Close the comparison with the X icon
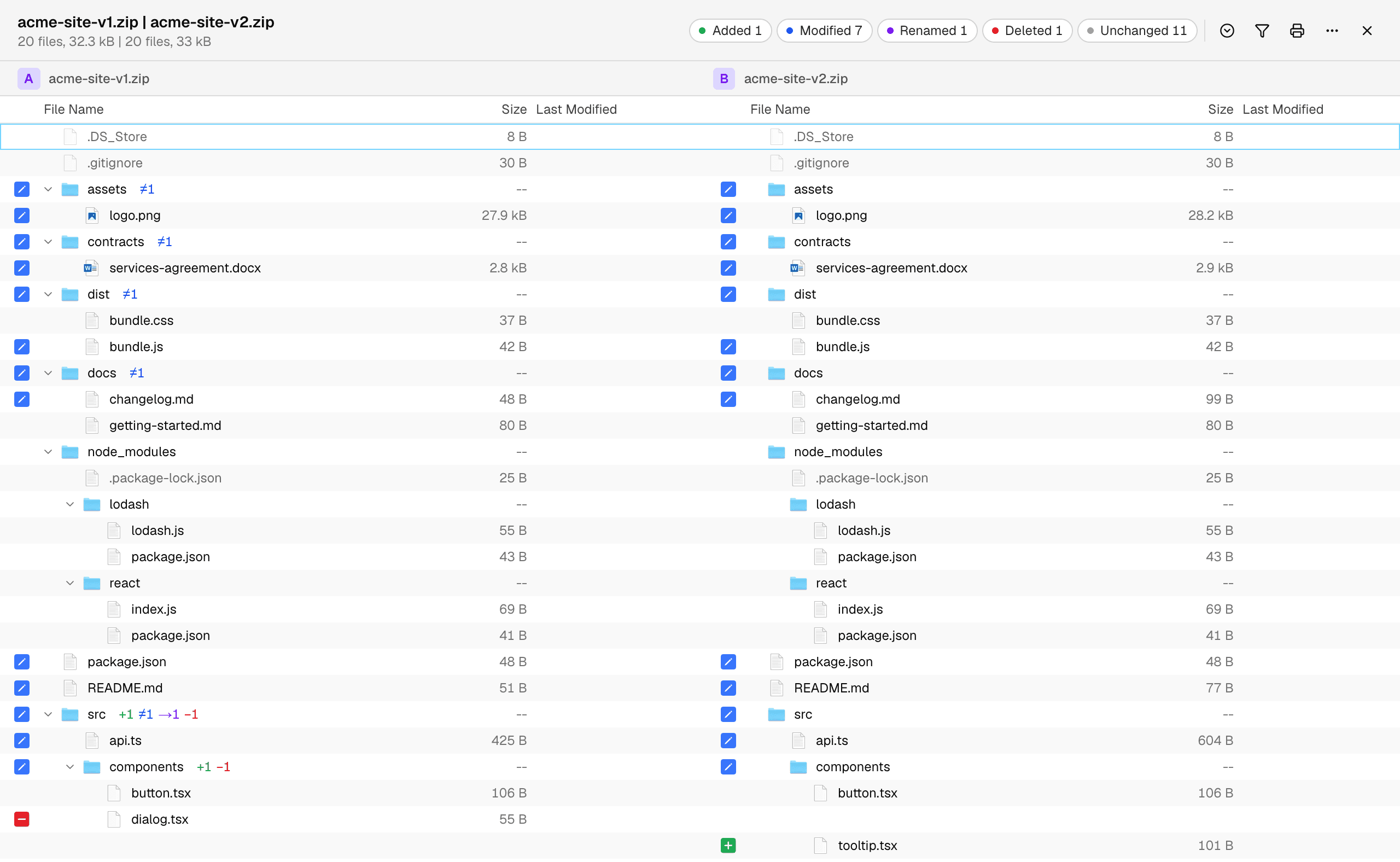1400x862 pixels. [x=1367, y=31]
